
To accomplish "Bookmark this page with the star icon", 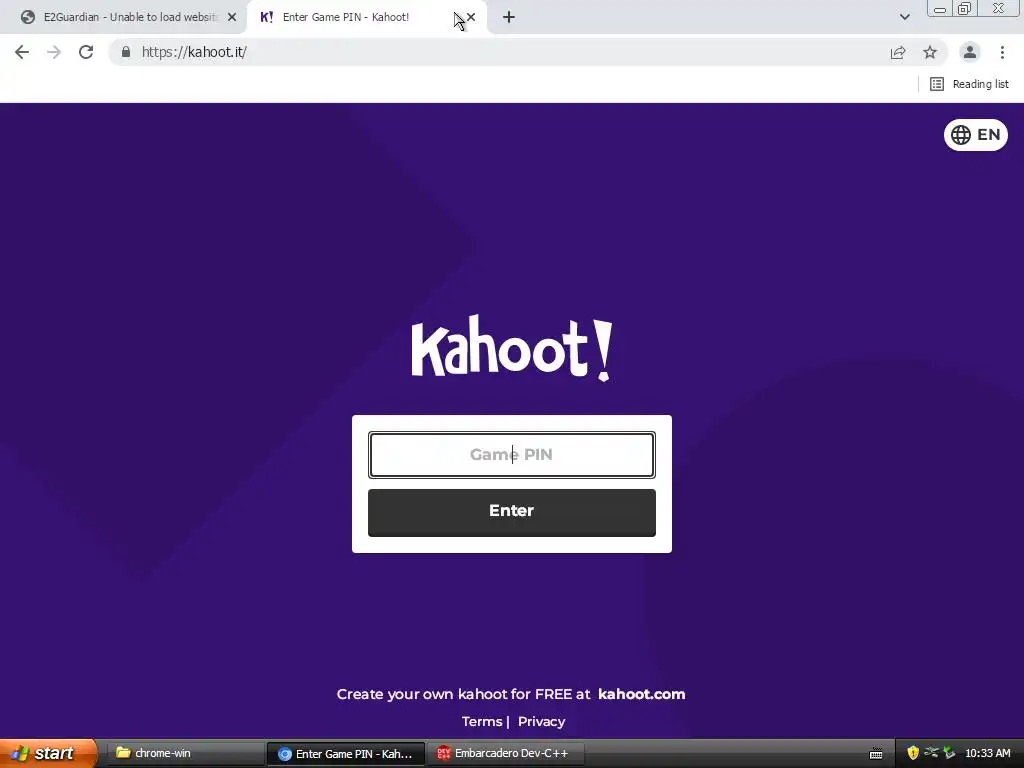I will pos(930,52).
